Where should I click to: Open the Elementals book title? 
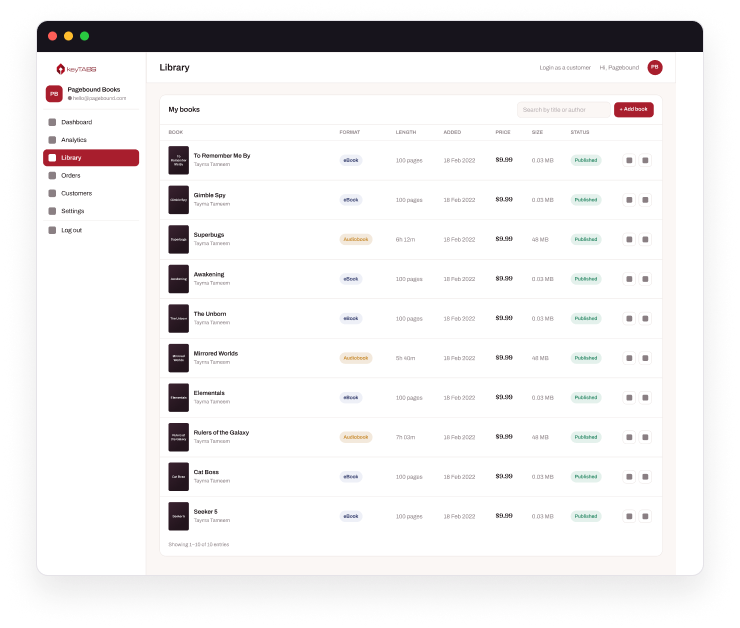(209, 393)
